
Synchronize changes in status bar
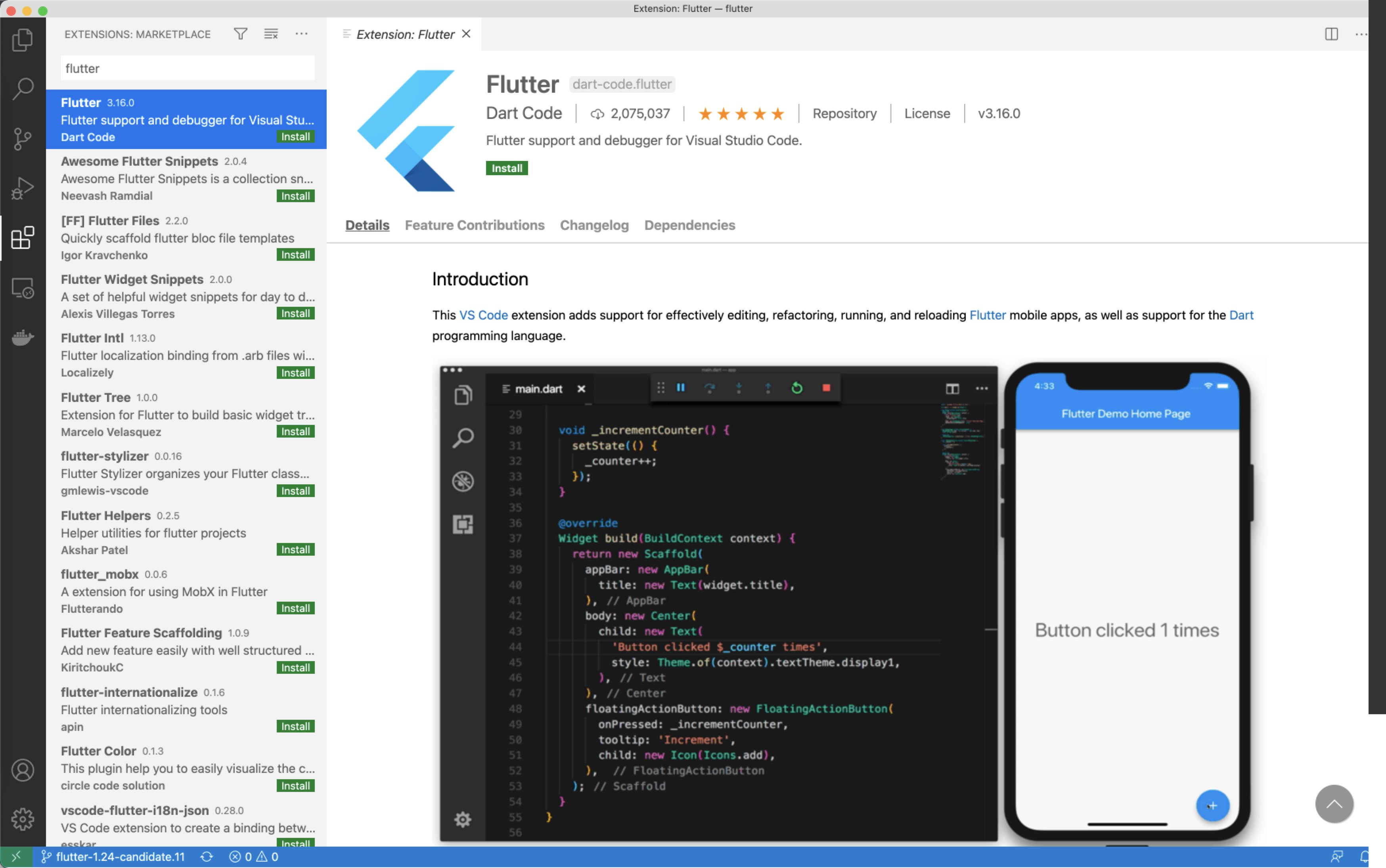click(x=207, y=857)
